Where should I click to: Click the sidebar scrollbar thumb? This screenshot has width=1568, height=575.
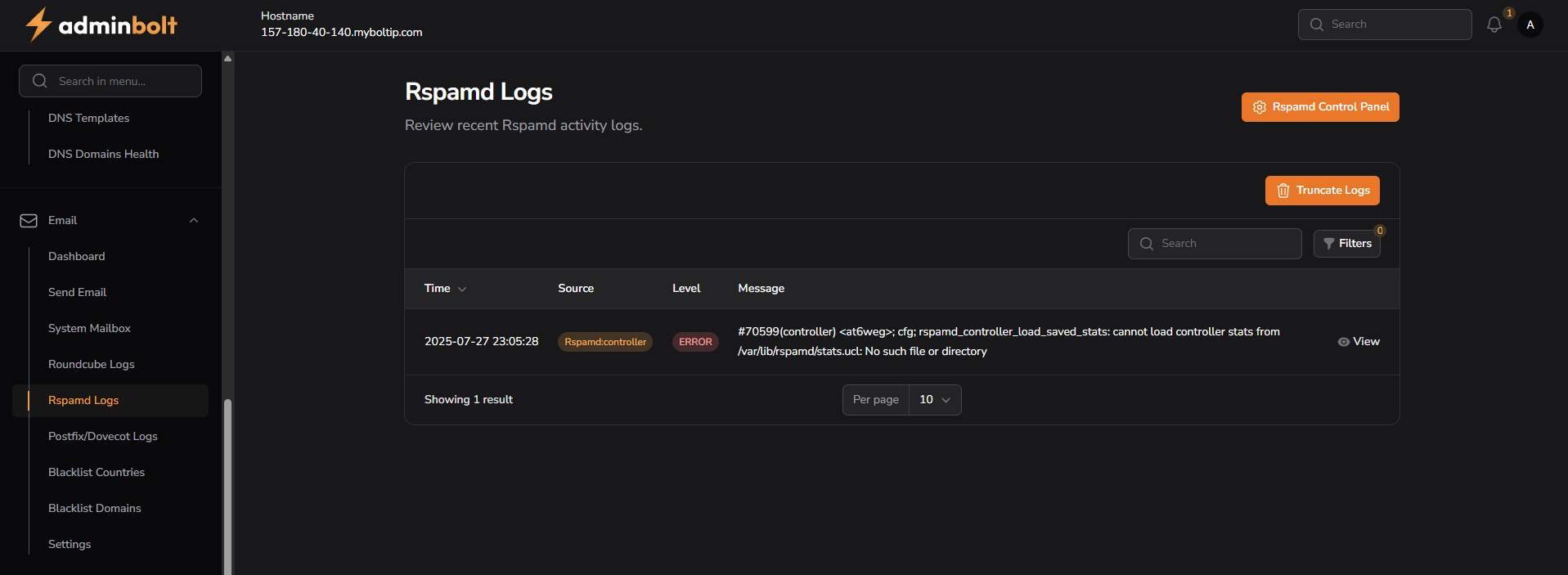[x=228, y=487]
